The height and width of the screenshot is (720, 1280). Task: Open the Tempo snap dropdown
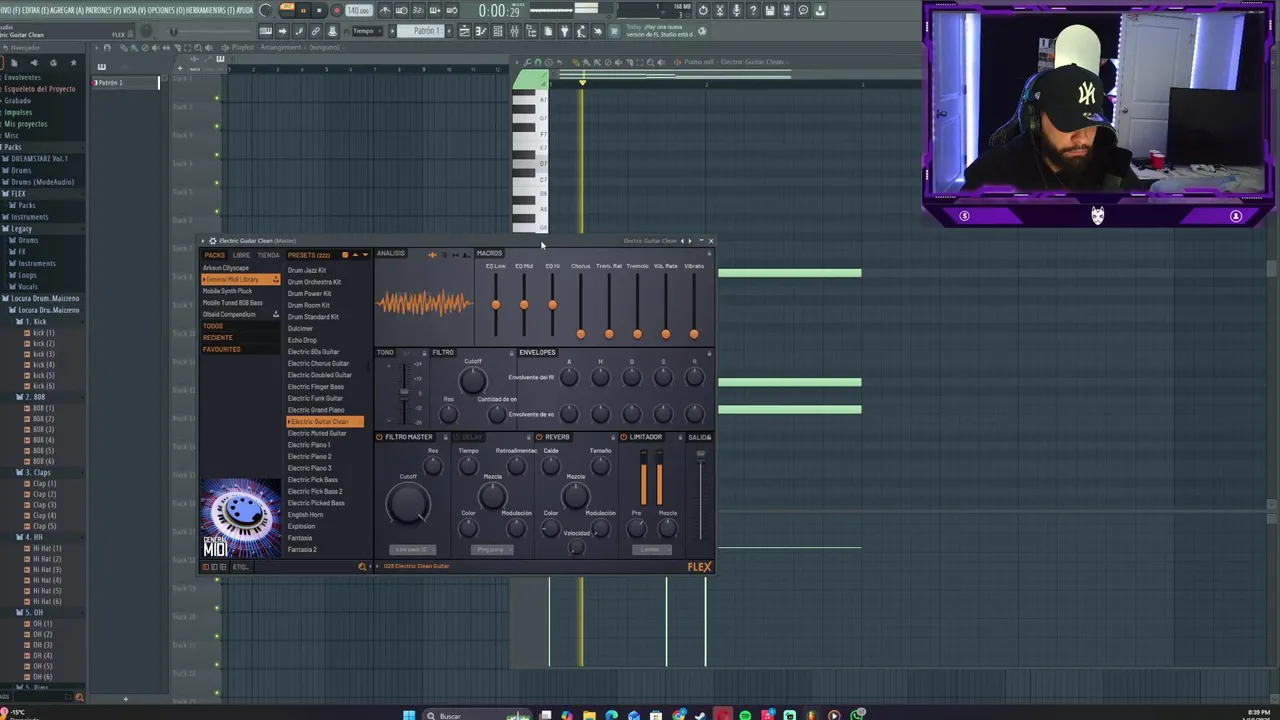(x=366, y=31)
